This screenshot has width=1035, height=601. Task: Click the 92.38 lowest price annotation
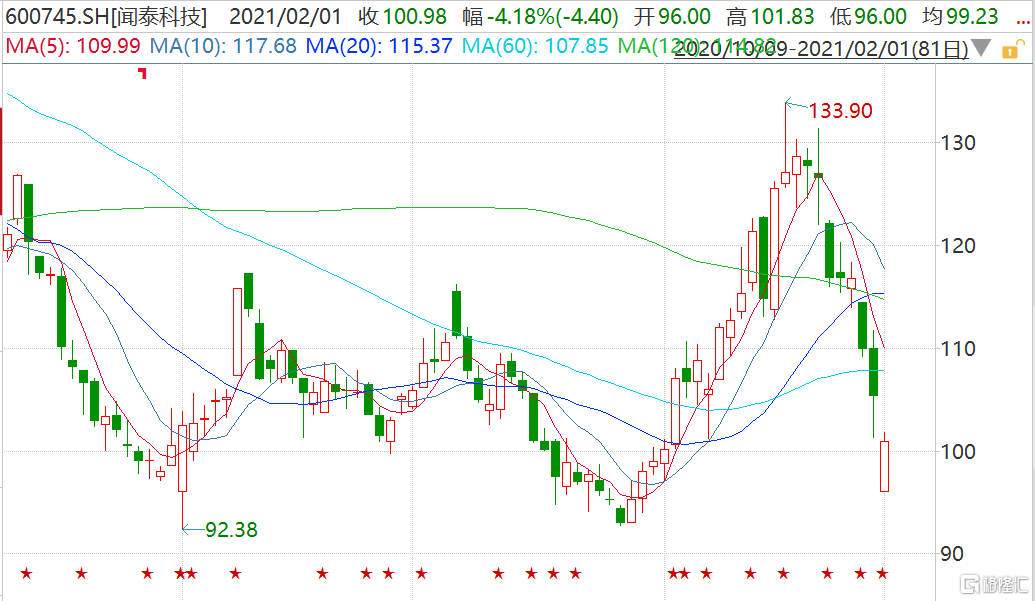point(231,530)
